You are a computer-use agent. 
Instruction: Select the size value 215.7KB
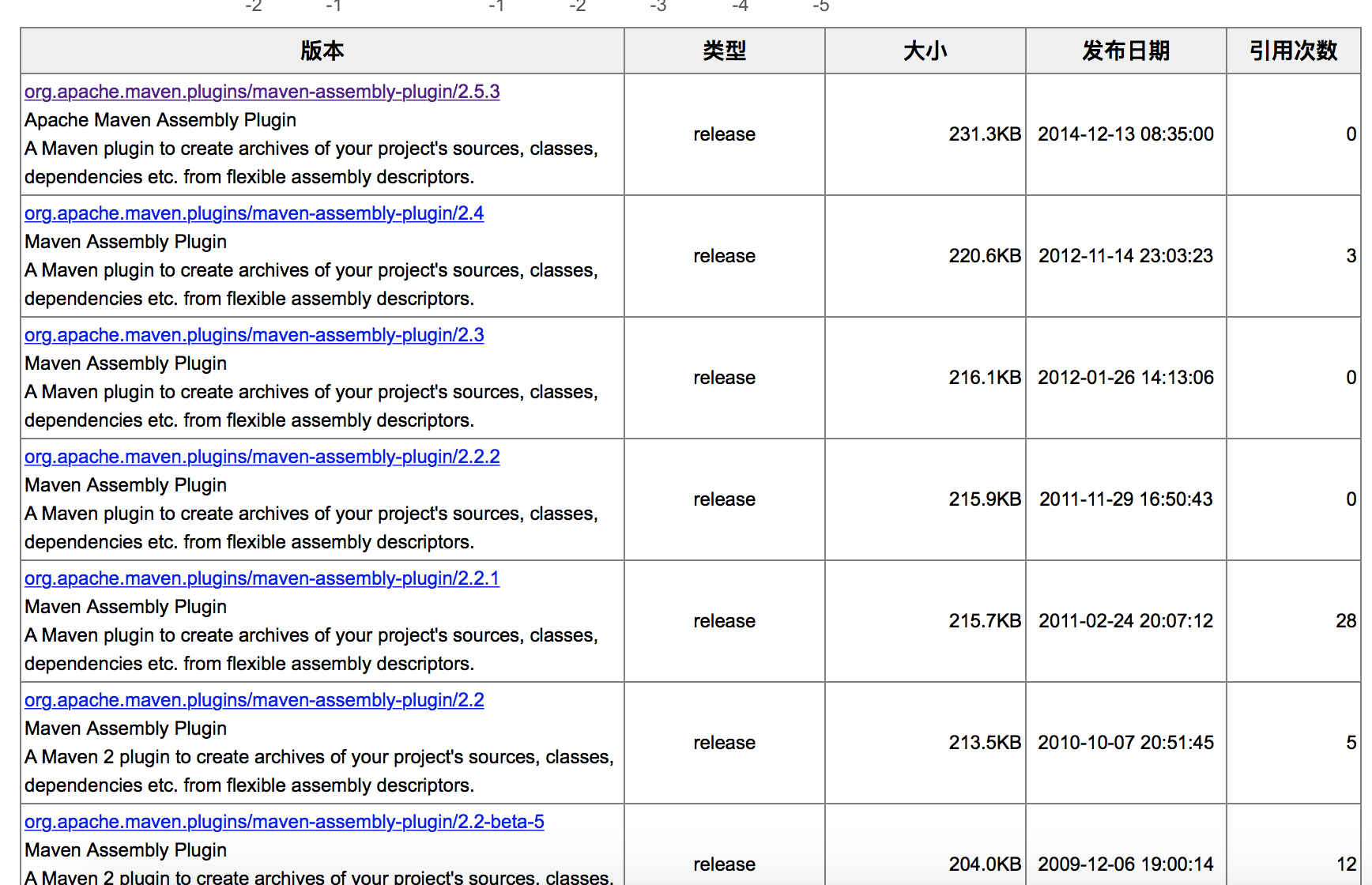click(985, 621)
